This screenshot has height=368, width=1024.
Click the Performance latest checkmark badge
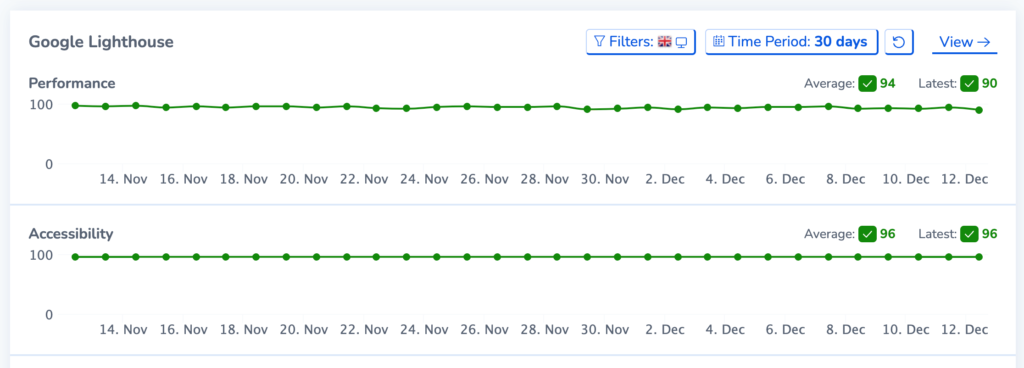[969, 84]
